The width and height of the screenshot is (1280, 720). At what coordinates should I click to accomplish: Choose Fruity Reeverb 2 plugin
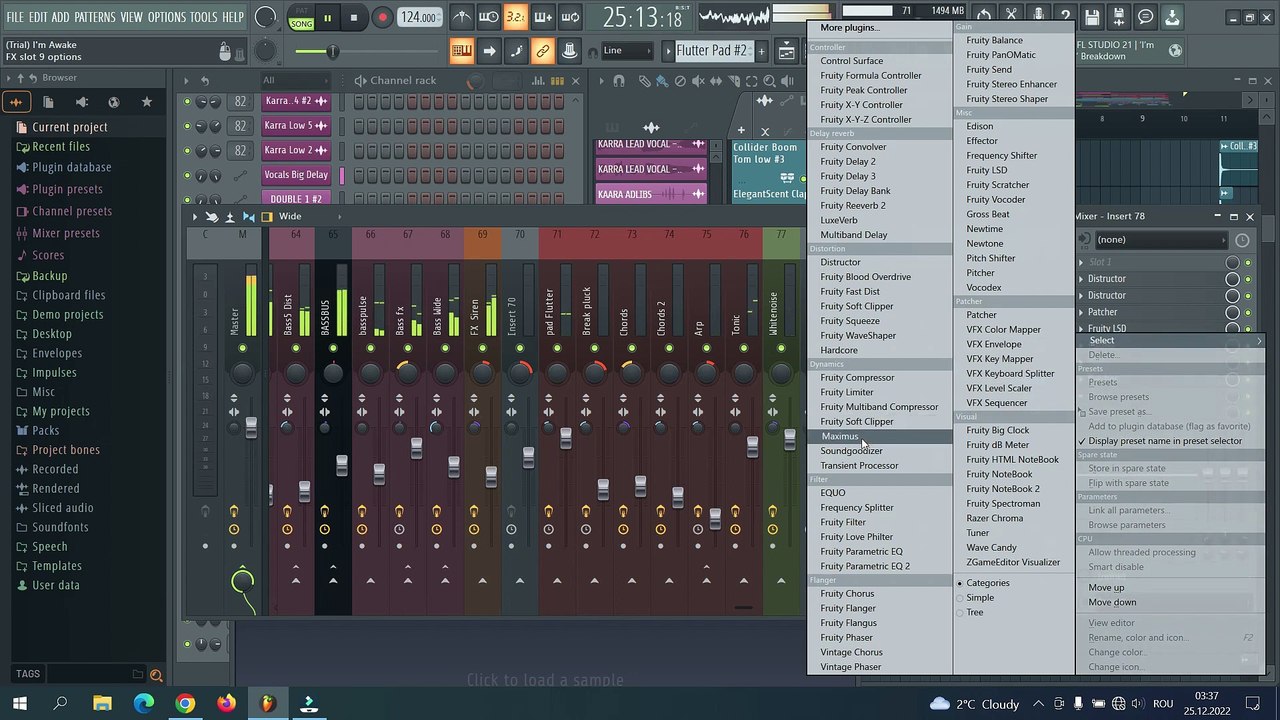pyautogui.click(x=853, y=205)
